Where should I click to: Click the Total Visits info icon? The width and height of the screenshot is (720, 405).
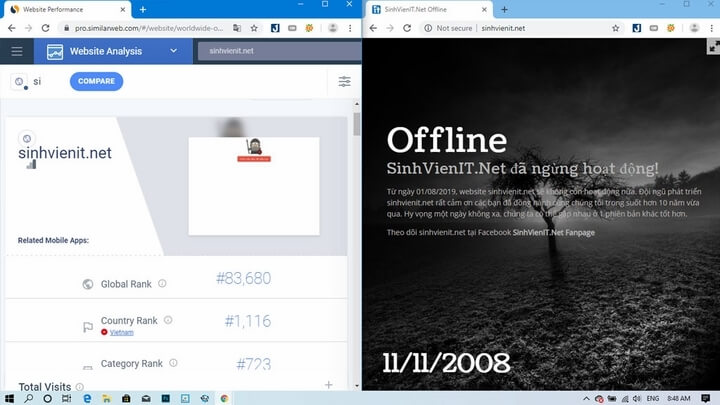(79, 387)
